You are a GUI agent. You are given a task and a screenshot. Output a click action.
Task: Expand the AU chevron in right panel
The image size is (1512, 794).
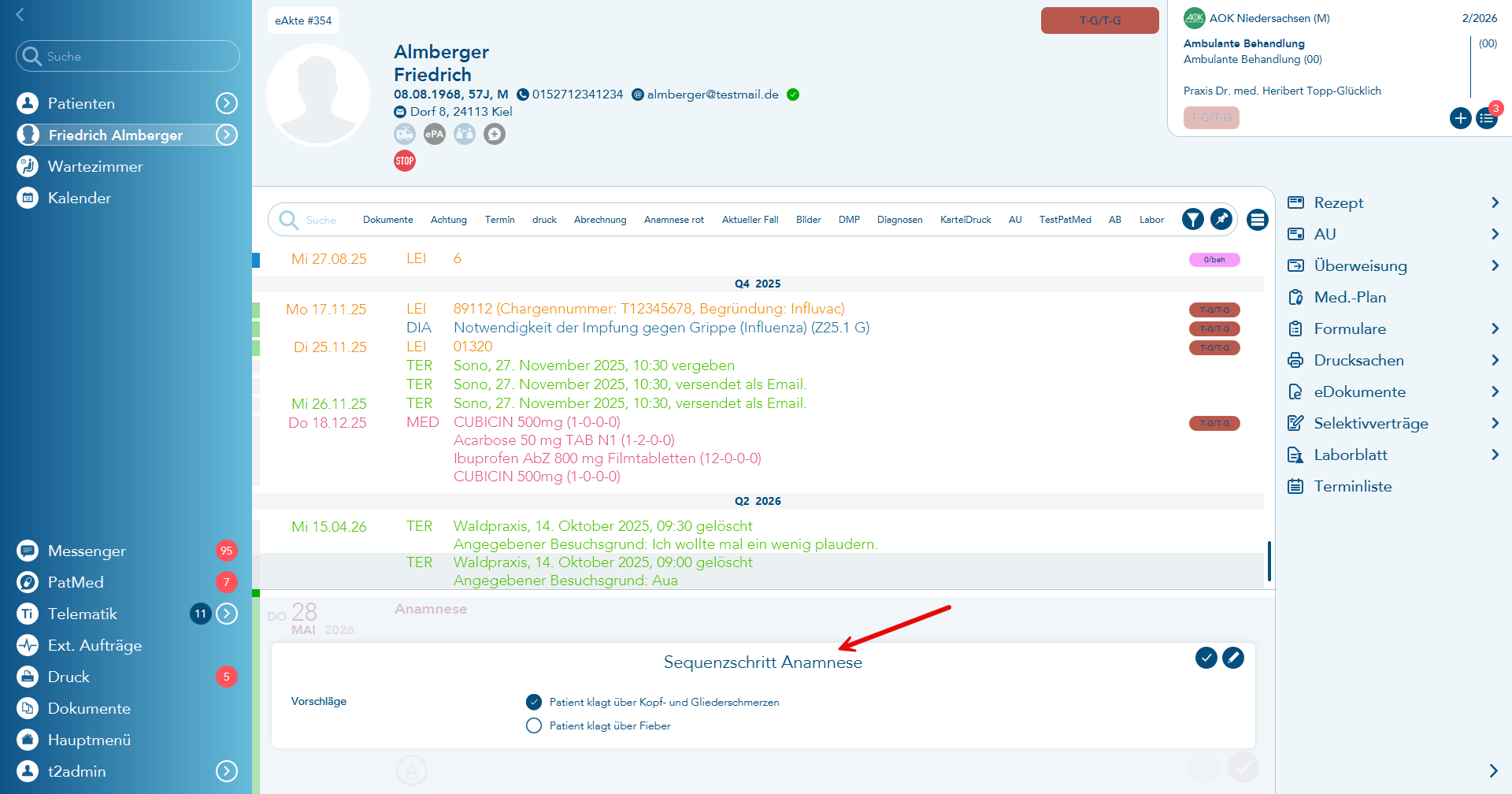pos(1495,234)
